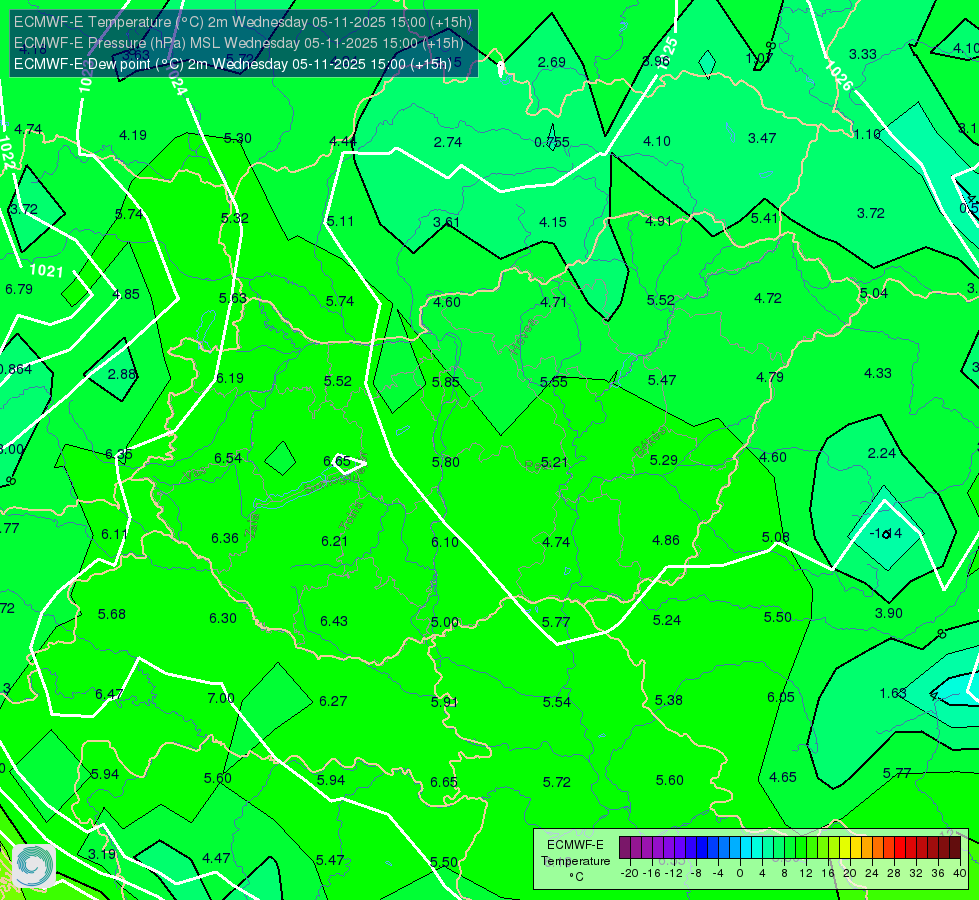
Task: Click the 5.91 temperature value
Action: [445, 702]
